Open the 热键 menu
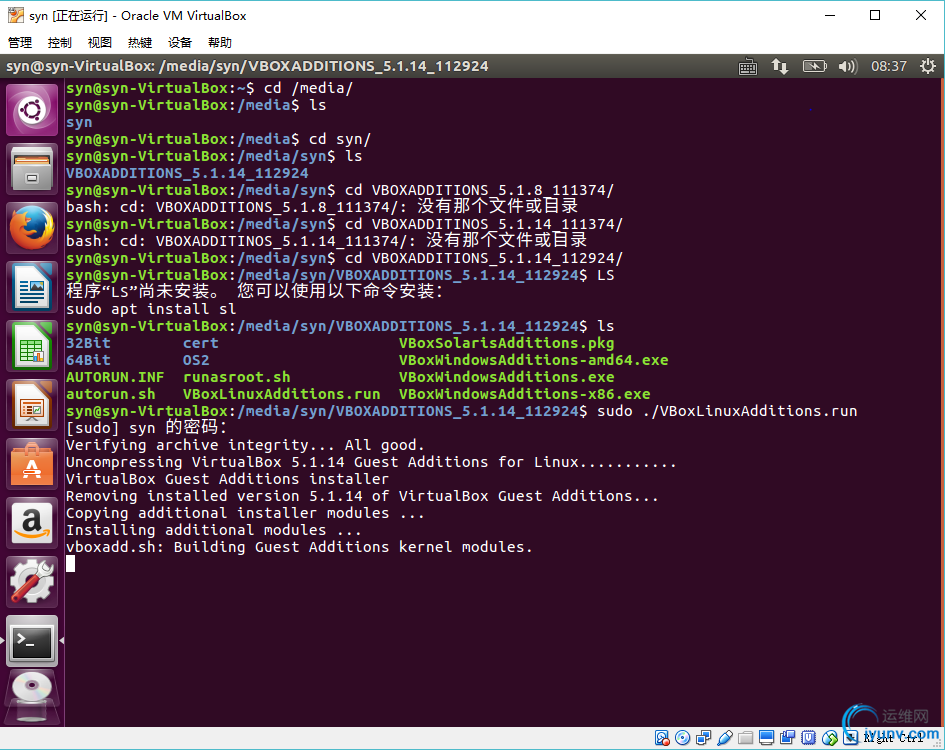Viewport: 945px width, 750px height. coord(140,43)
